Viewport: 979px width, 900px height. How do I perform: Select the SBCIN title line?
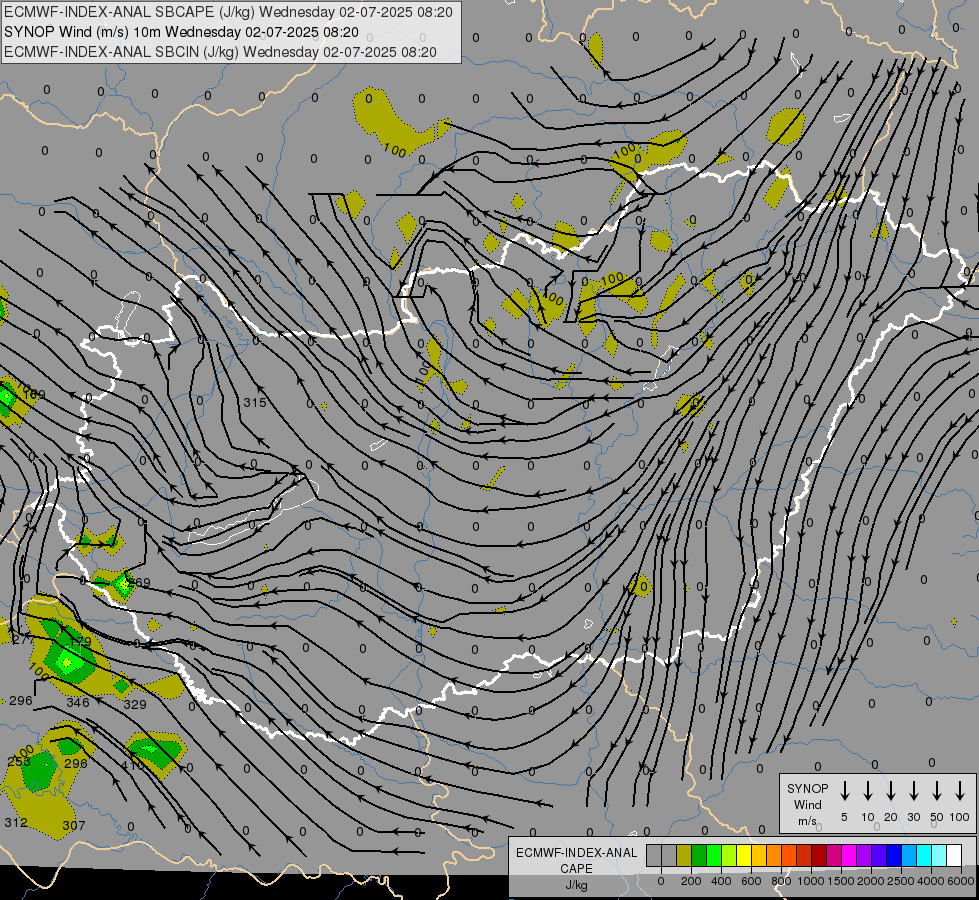pos(220,52)
